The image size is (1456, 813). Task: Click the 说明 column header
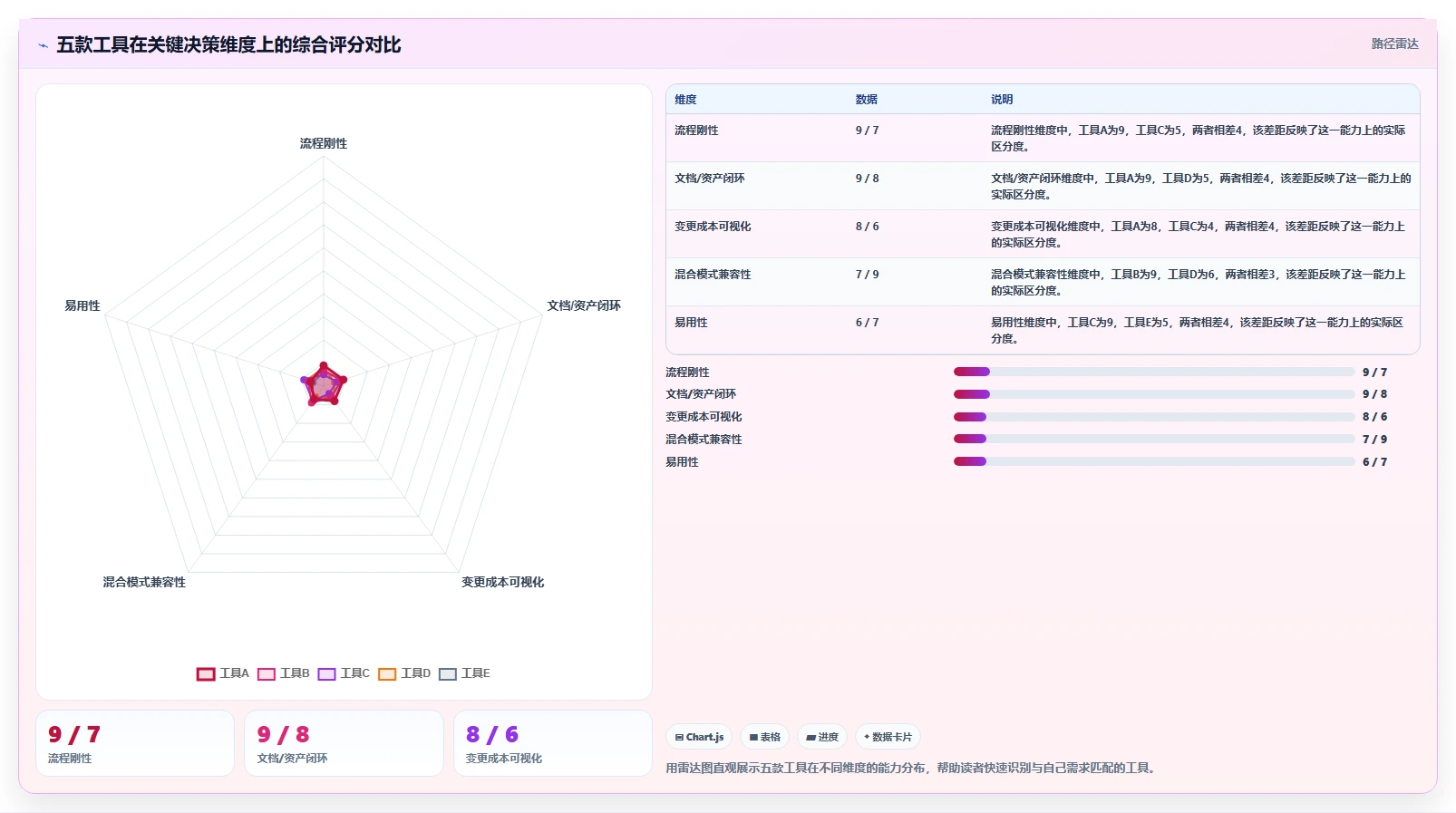[x=1002, y=100]
